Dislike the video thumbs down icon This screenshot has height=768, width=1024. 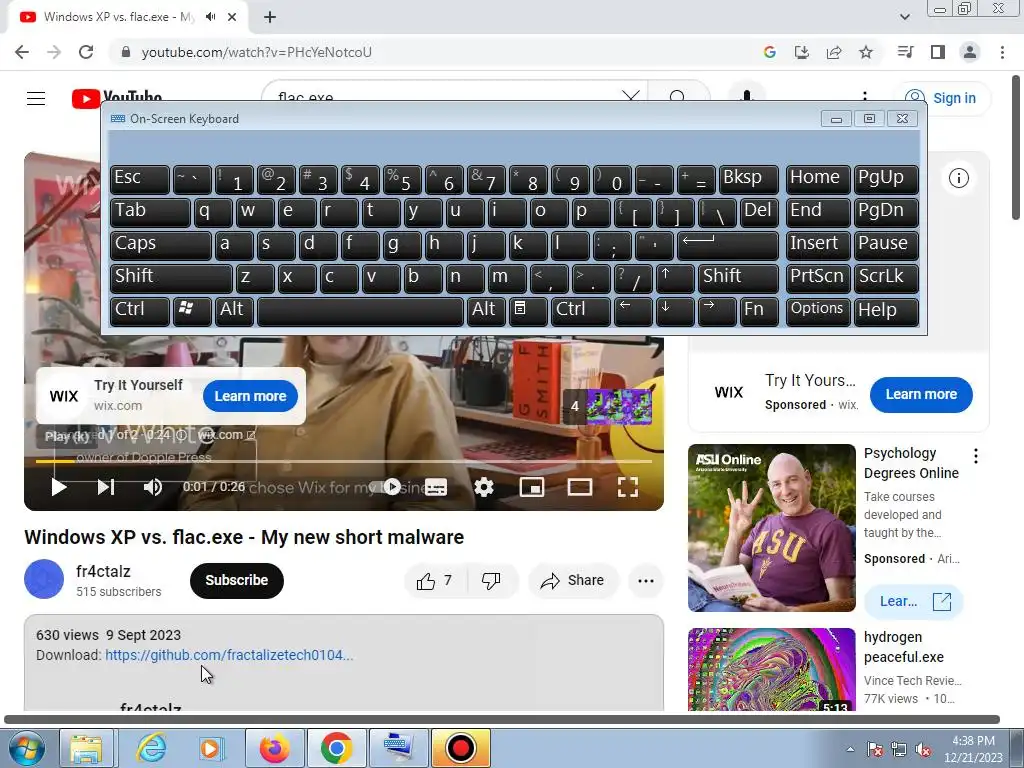pos(491,581)
